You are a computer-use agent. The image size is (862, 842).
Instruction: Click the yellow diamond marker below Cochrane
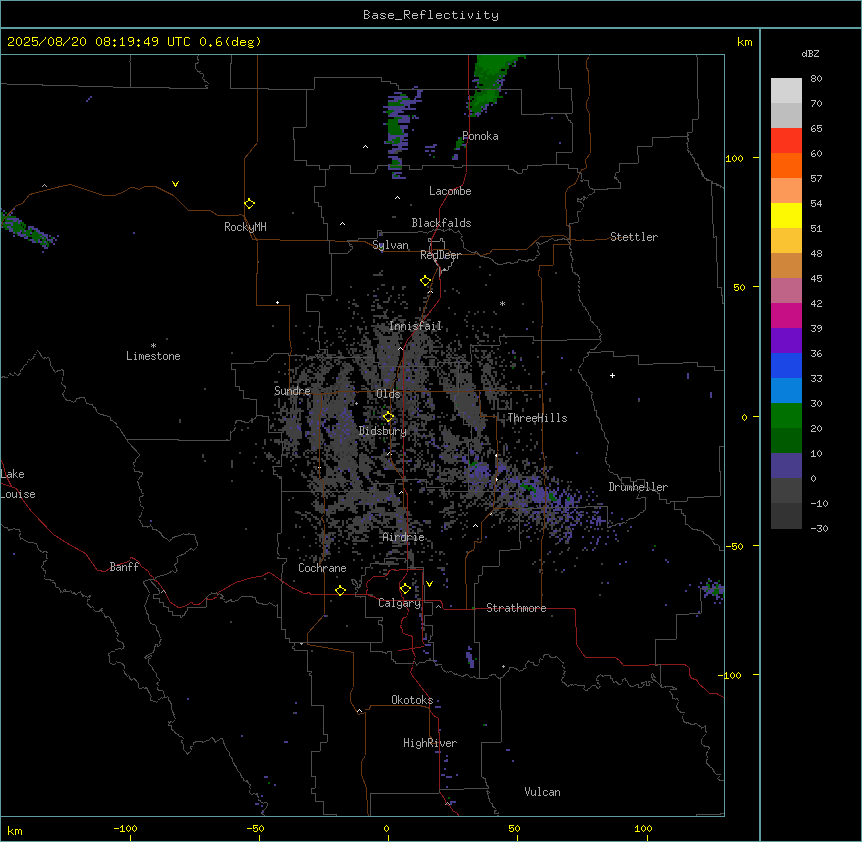point(340,590)
